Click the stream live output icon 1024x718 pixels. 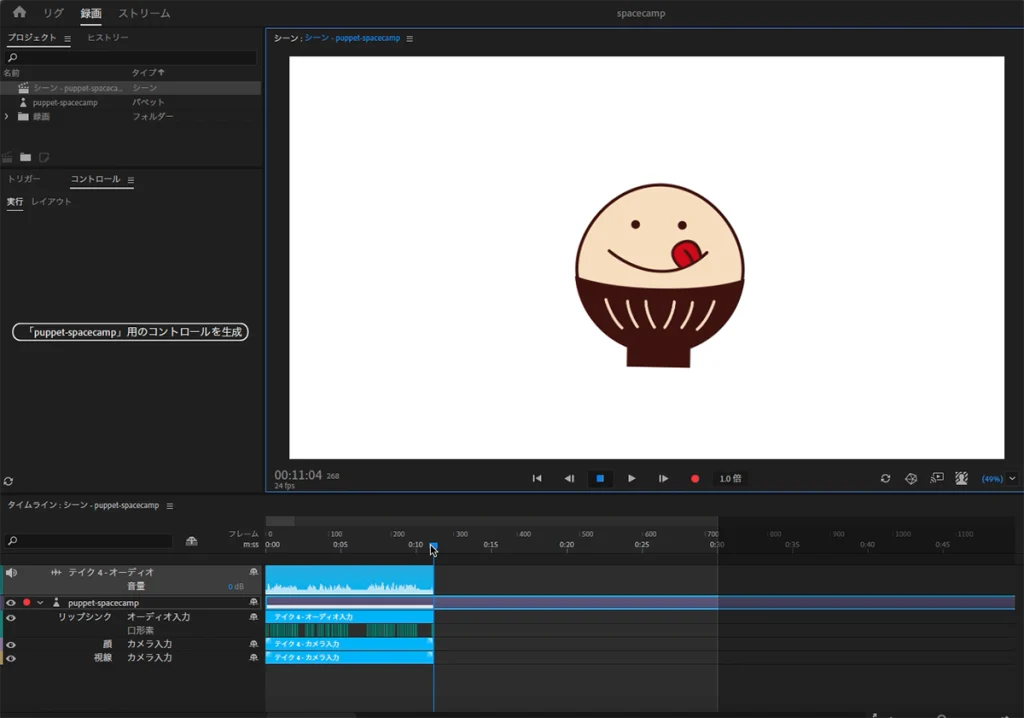[x=937, y=479]
